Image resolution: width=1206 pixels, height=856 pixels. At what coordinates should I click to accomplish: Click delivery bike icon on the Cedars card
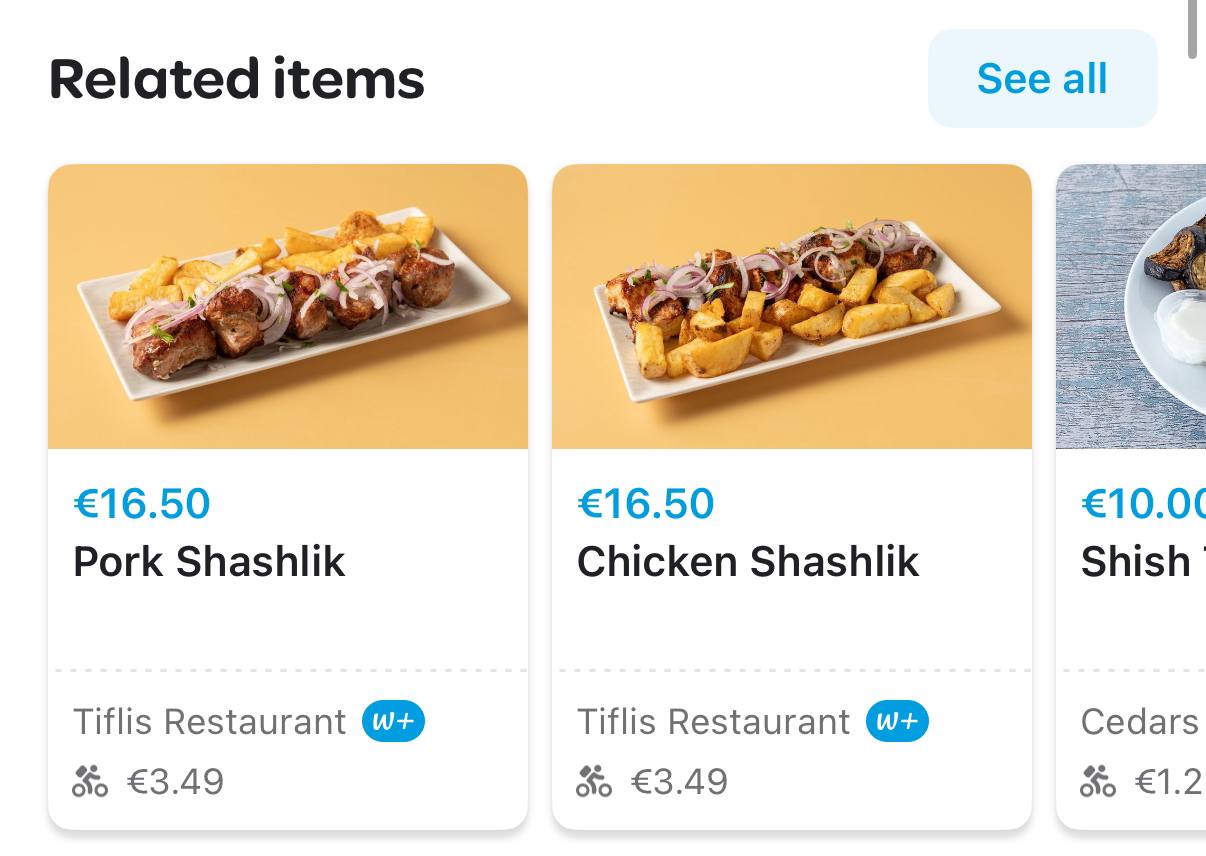[1098, 781]
